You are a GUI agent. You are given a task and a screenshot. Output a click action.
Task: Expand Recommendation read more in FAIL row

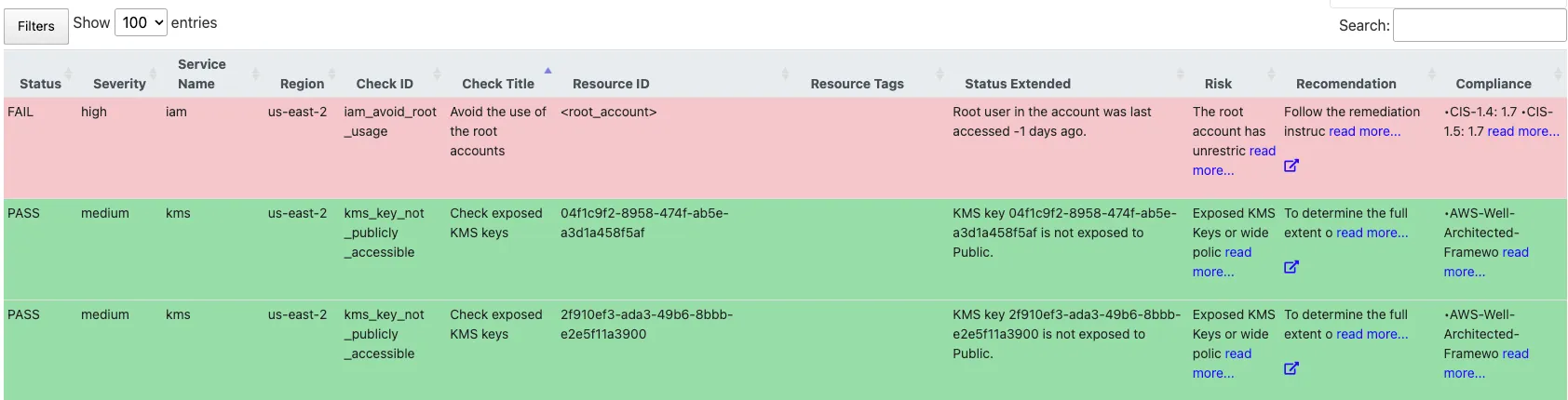[x=1364, y=131]
